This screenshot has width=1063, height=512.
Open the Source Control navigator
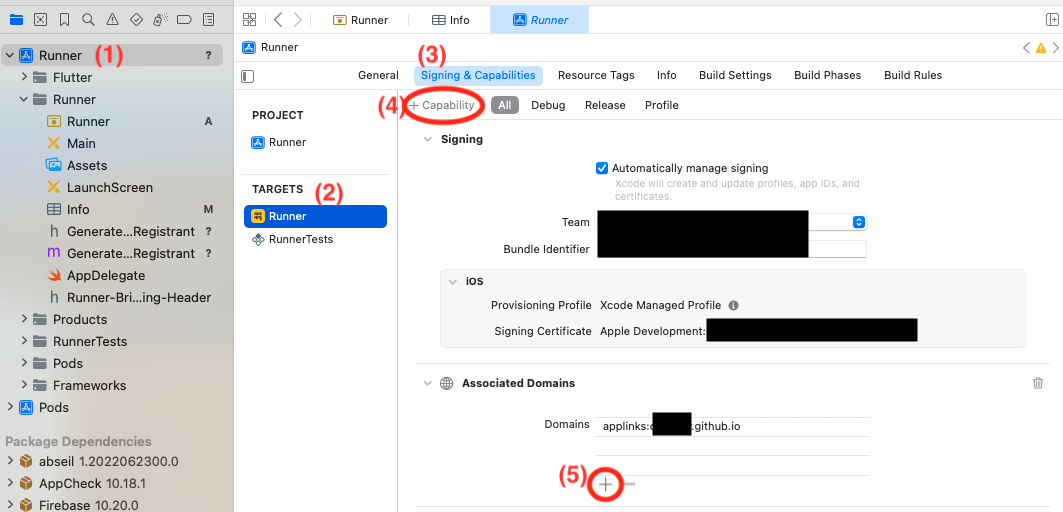pyautogui.click(x=41, y=20)
